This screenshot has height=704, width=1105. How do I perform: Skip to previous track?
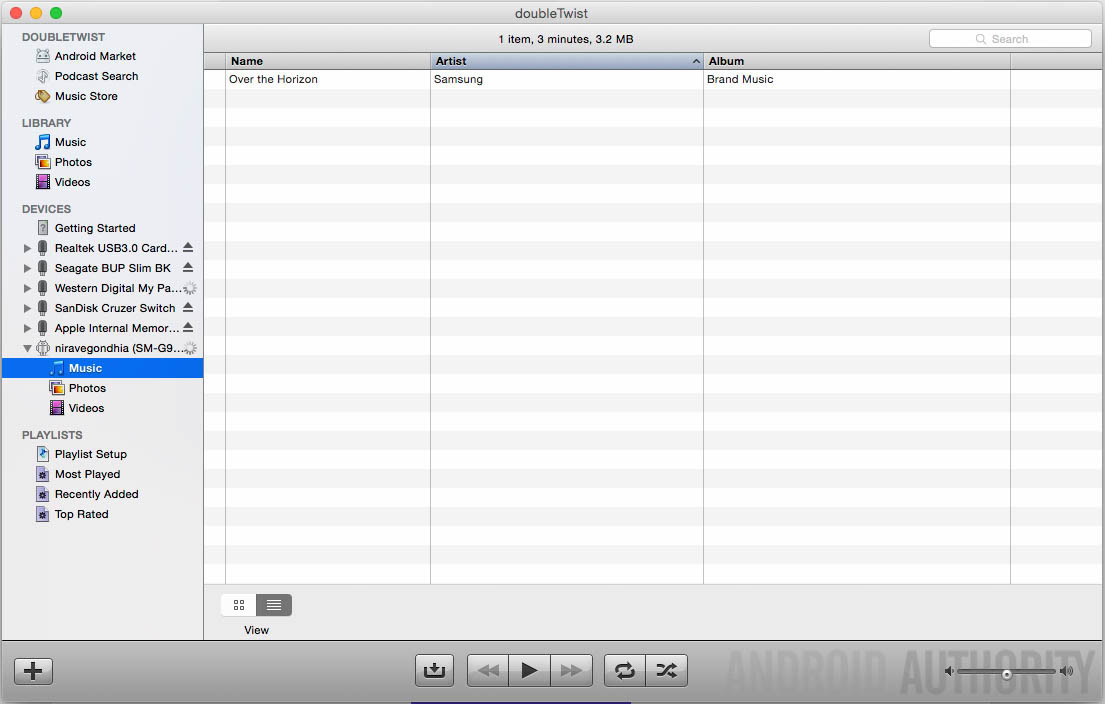point(488,670)
